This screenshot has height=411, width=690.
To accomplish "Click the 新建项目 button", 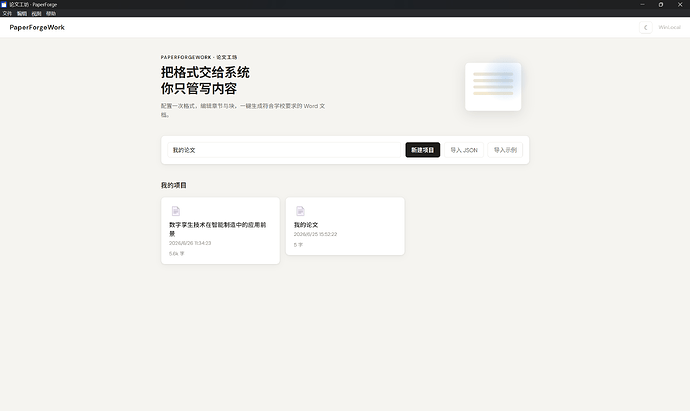I will pos(422,150).
